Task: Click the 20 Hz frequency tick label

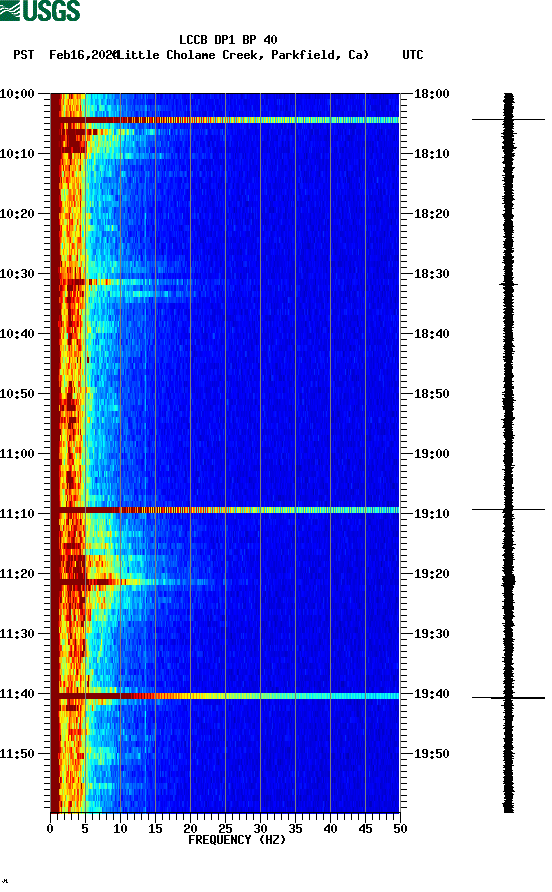Action: point(190,829)
